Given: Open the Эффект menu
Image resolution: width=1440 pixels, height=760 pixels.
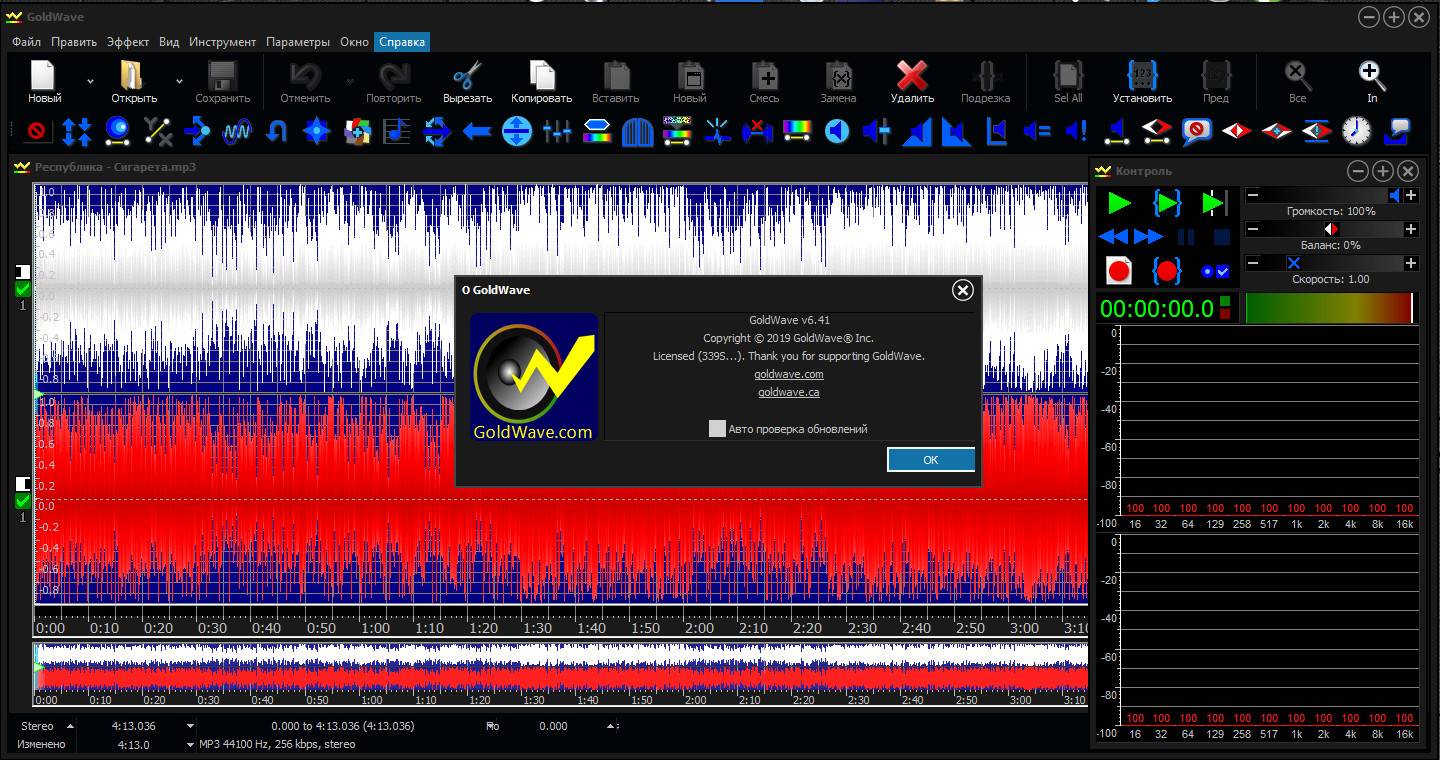Looking at the screenshot, I should [x=128, y=42].
